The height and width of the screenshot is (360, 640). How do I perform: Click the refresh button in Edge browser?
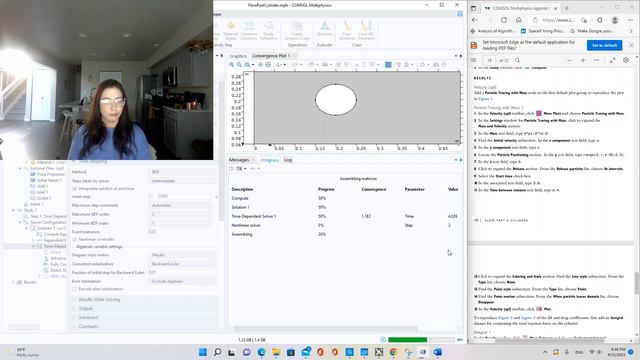(504, 20)
